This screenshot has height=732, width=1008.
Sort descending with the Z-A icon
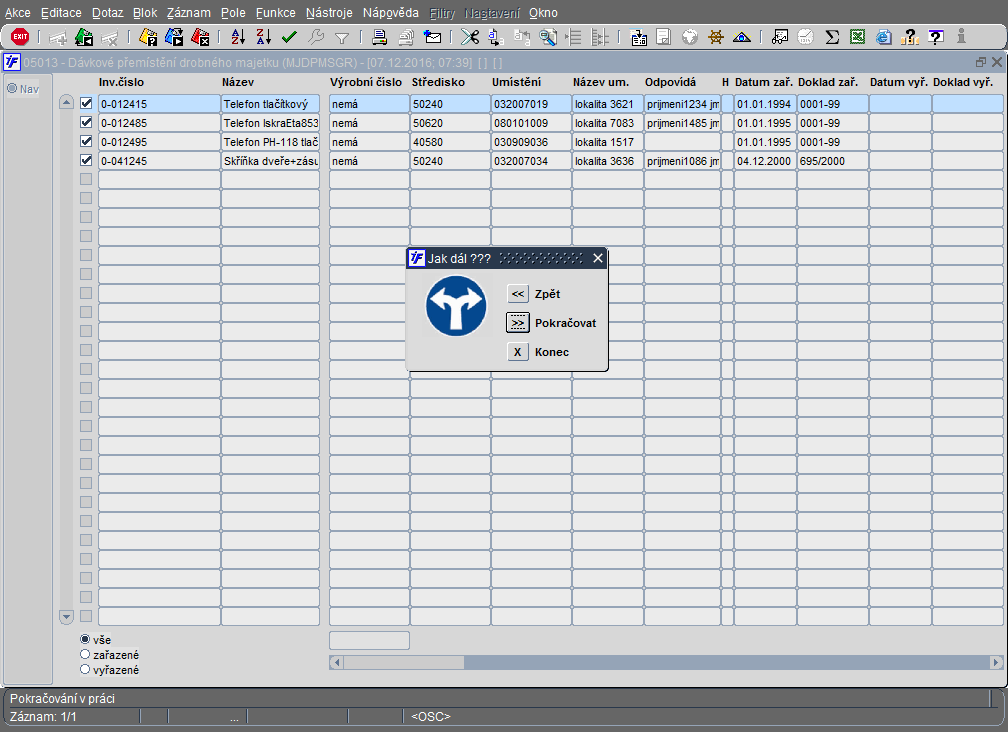pos(264,37)
